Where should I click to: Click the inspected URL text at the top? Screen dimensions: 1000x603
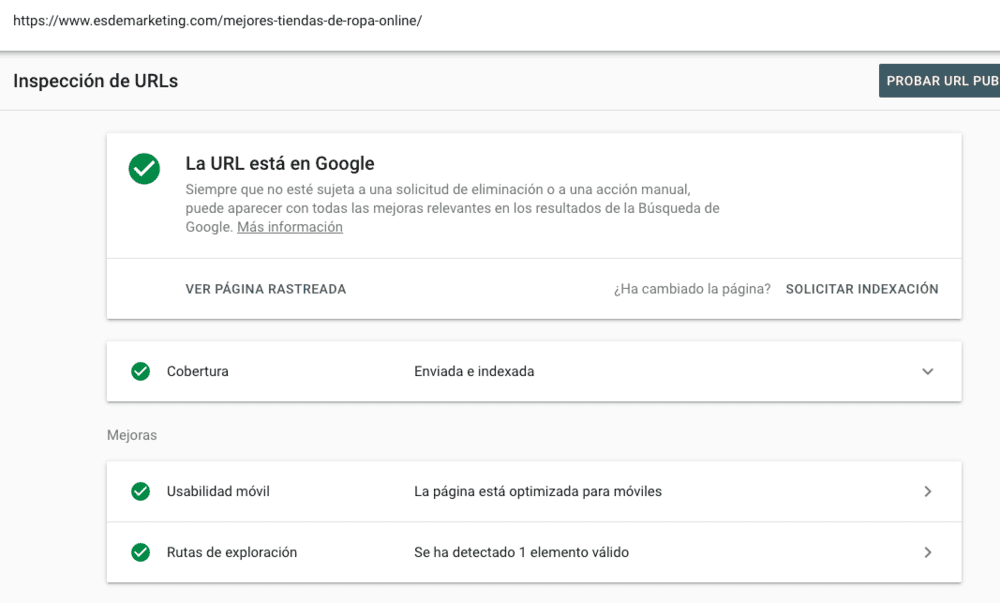217,21
